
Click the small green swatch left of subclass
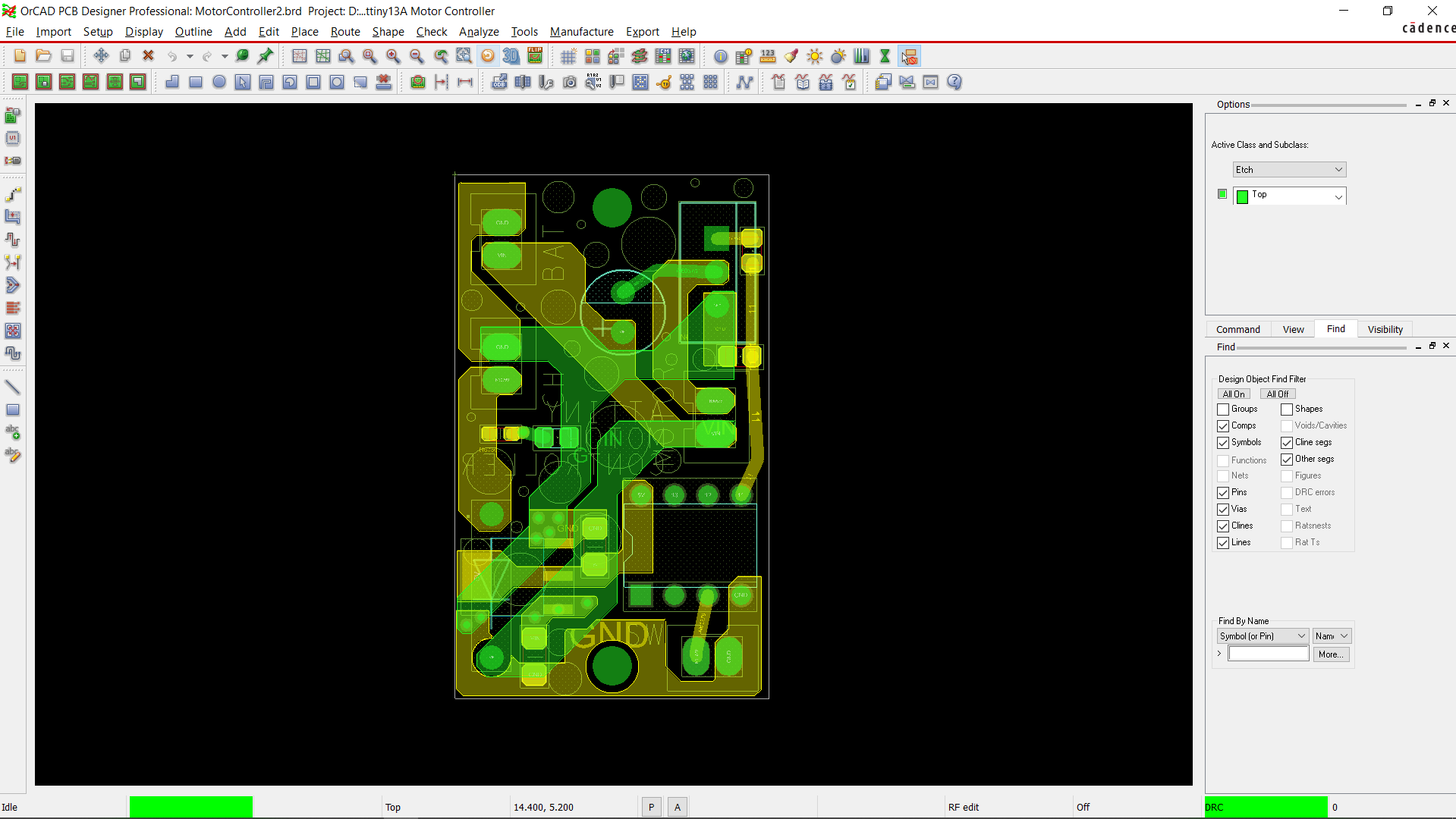click(1222, 194)
